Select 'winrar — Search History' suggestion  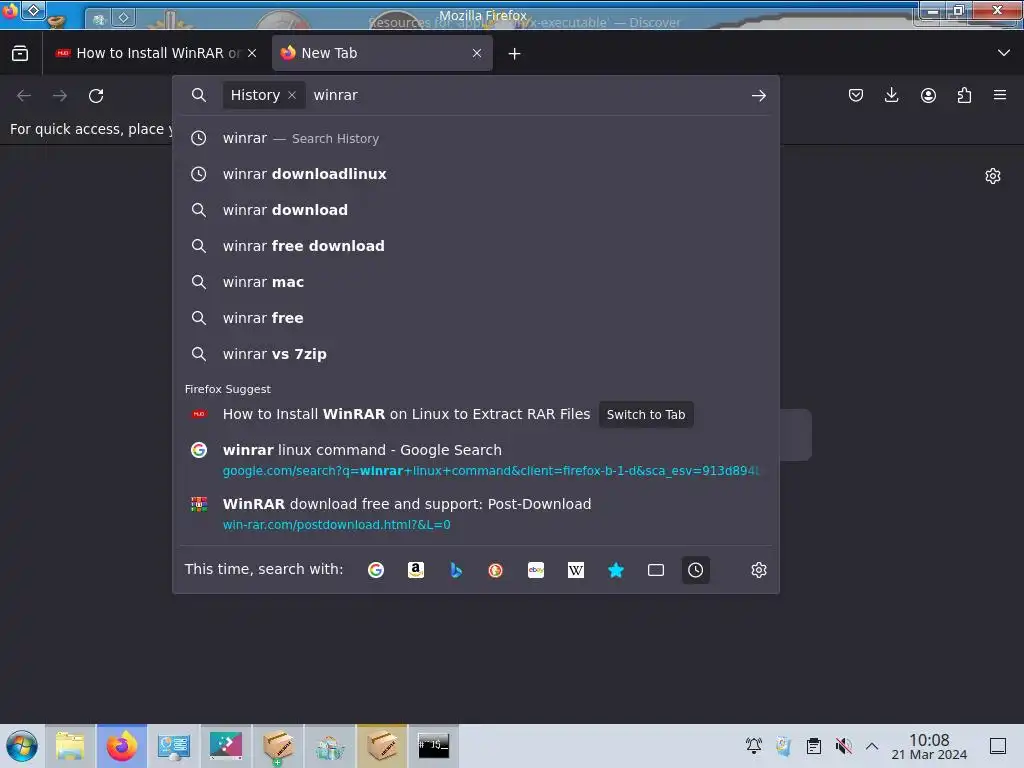(475, 138)
